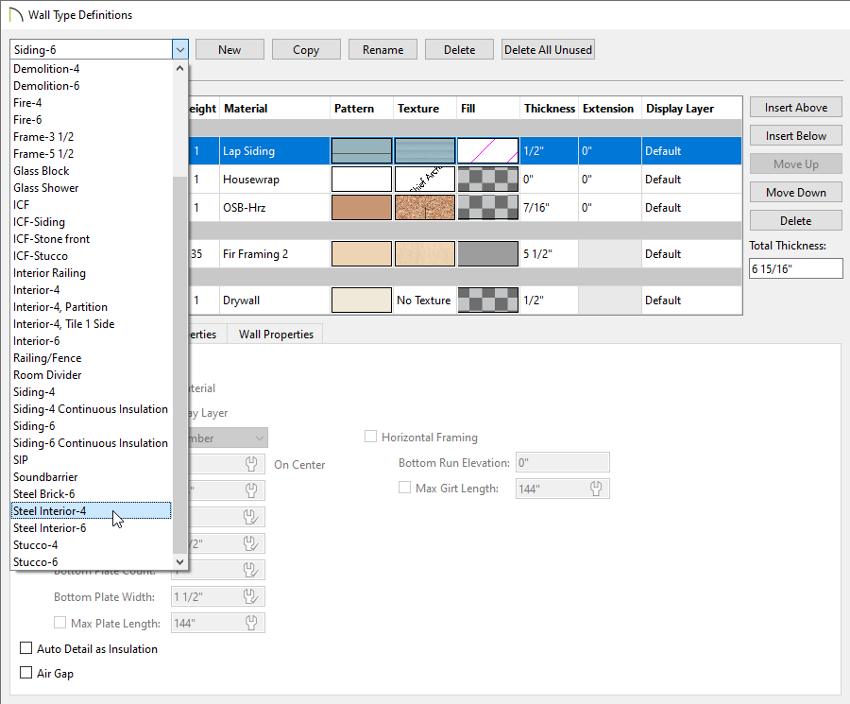The height and width of the screenshot is (704, 850).
Task: Select Interior Railing list entry
Action: [91, 273]
